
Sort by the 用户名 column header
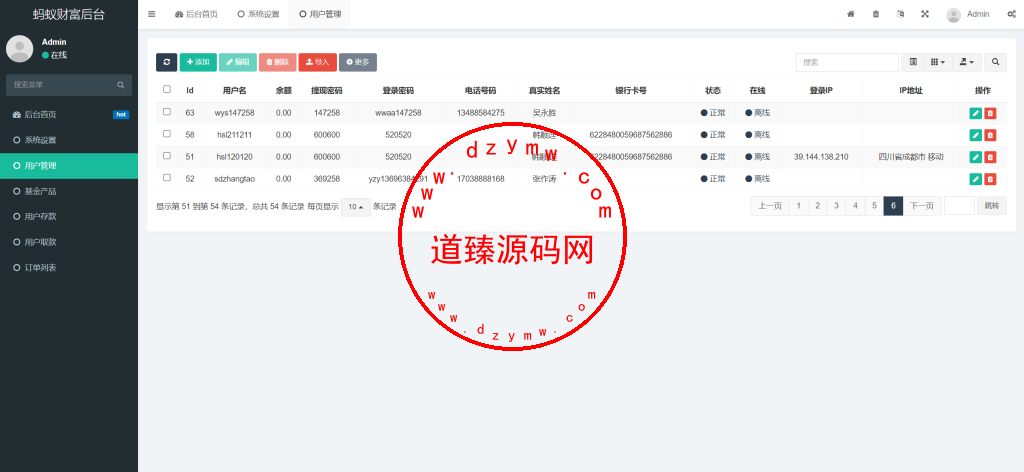(234, 91)
